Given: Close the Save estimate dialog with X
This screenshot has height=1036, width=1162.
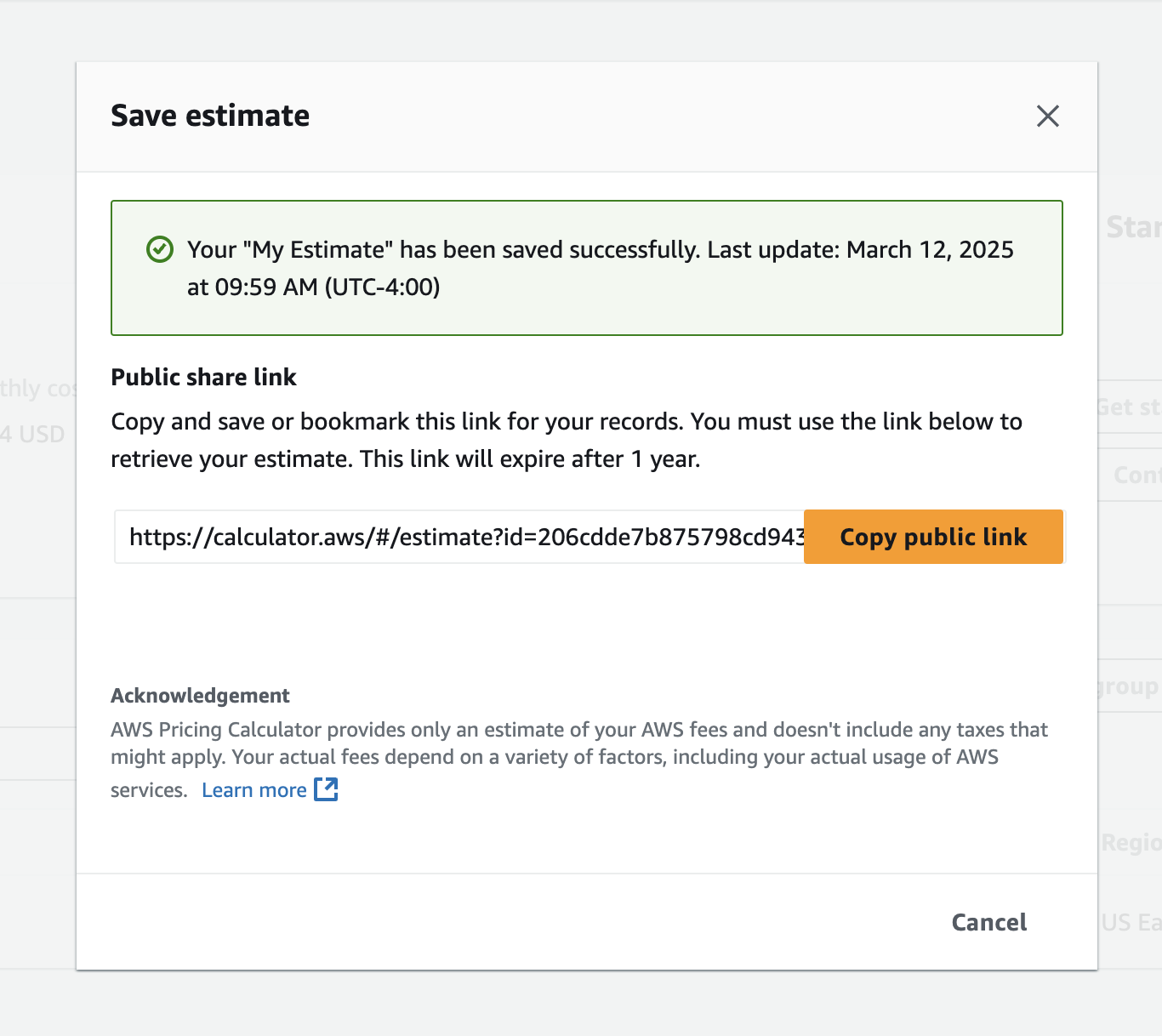Looking at the screenshot, I should (1047, 116).
